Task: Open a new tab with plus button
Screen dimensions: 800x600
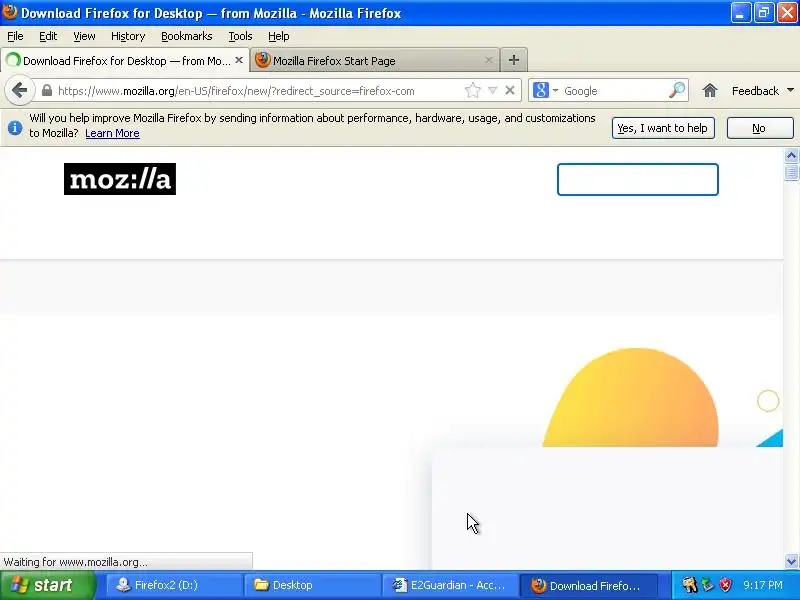Action: [514, 60]
